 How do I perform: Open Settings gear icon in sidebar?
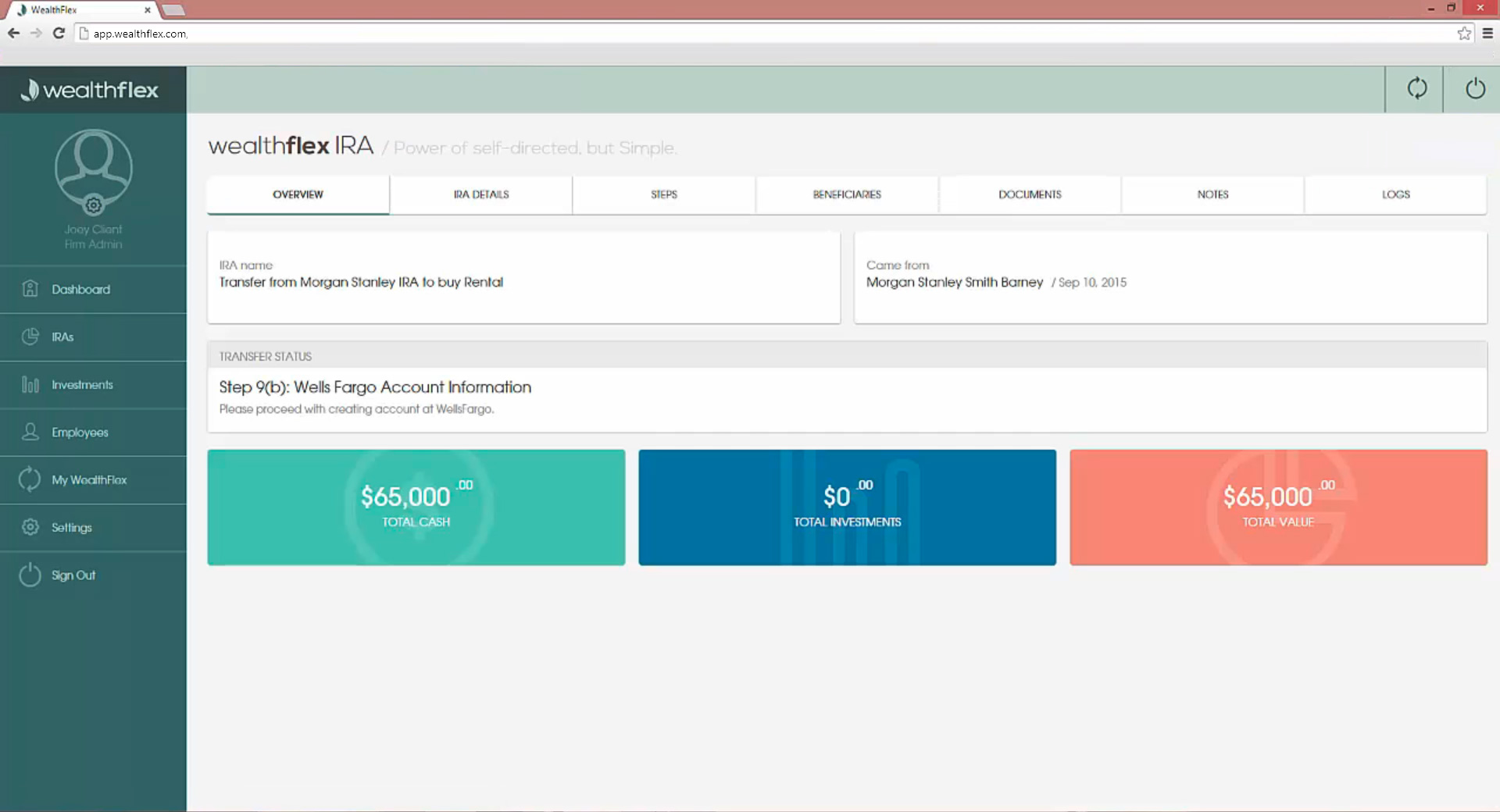click(30, 527)
